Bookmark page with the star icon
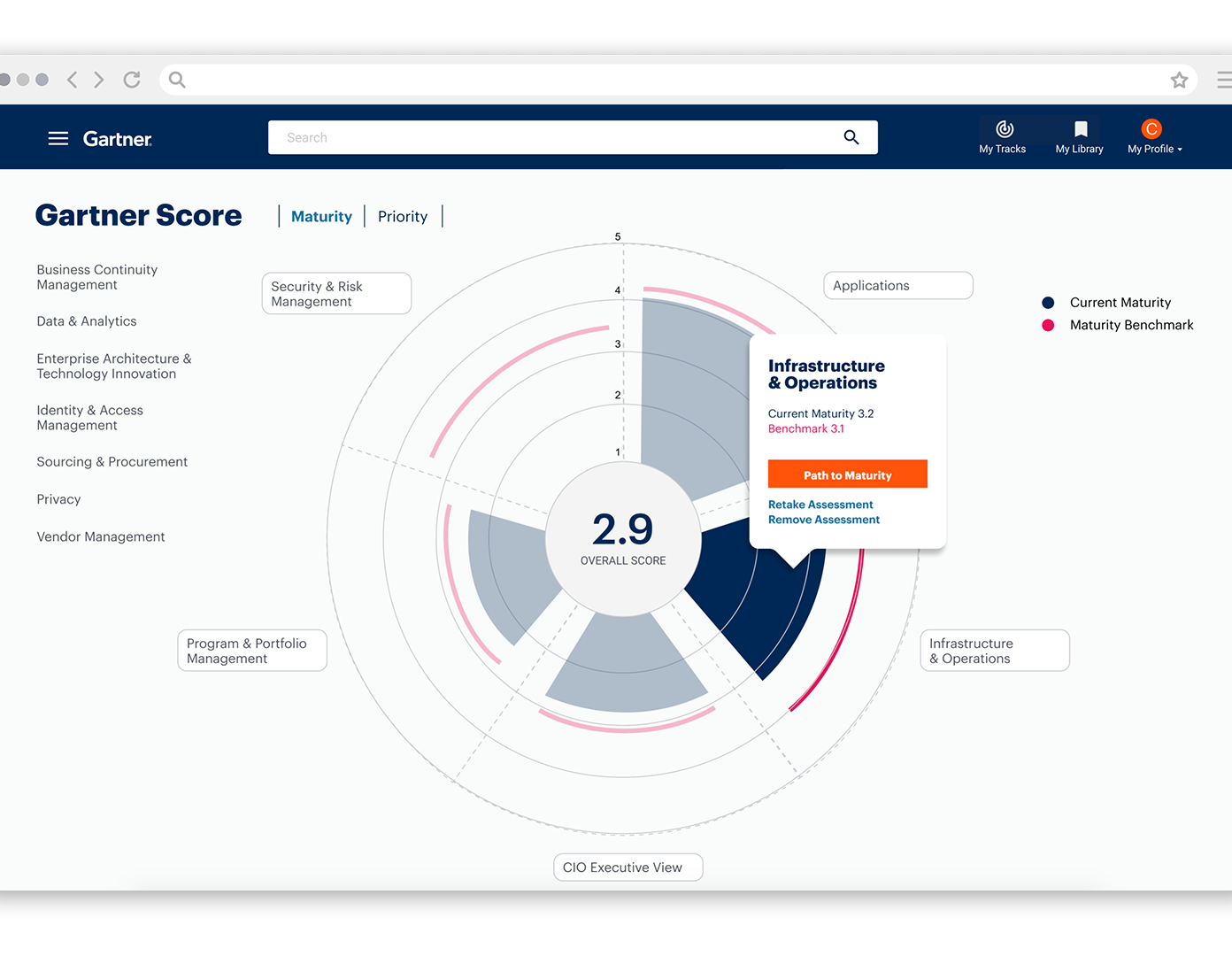This screenshot has width=1232, height=964. point(1179,81)
